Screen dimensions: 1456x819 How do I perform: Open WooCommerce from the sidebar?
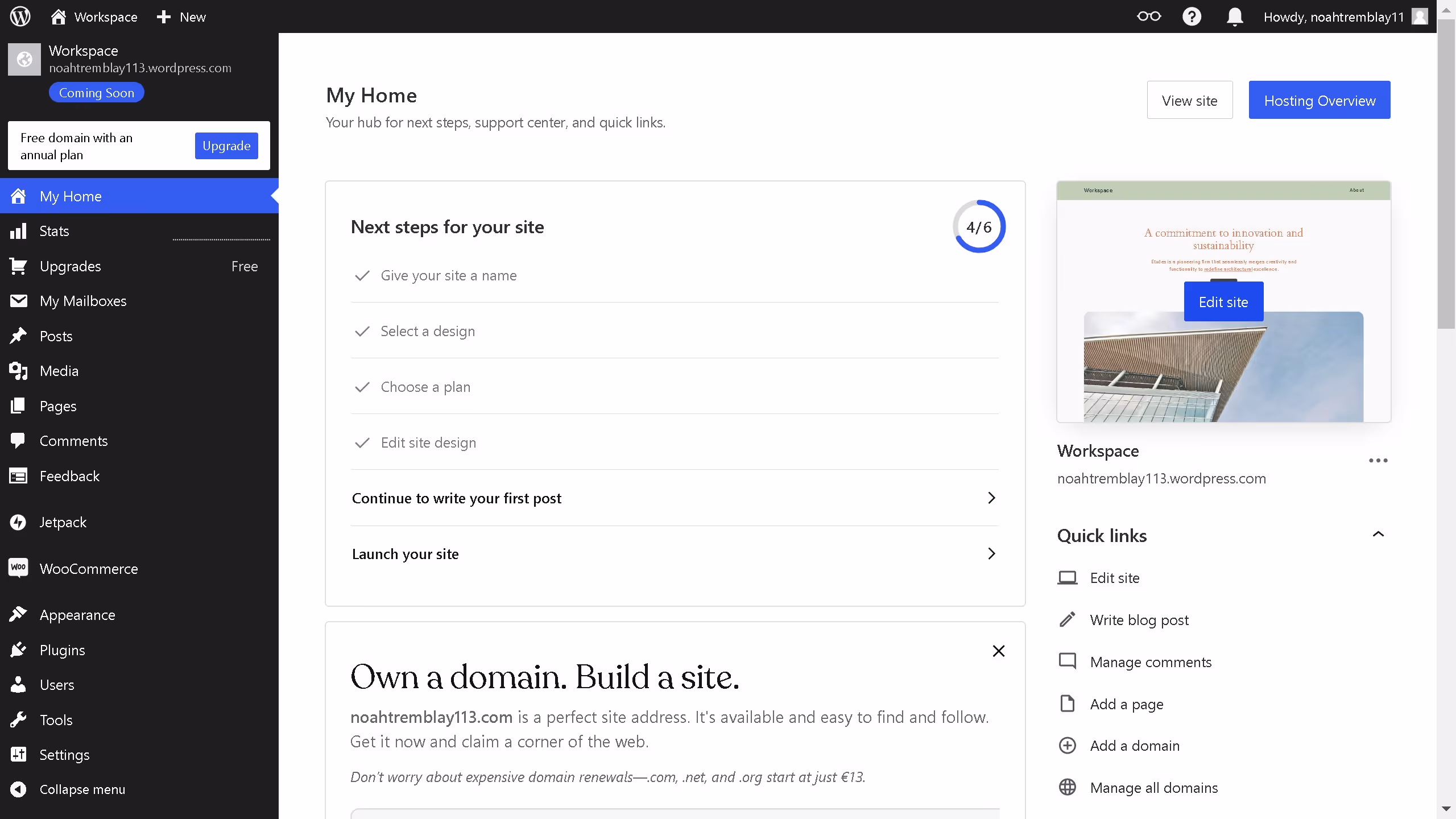pyautogui.click(x=88, y=568)
